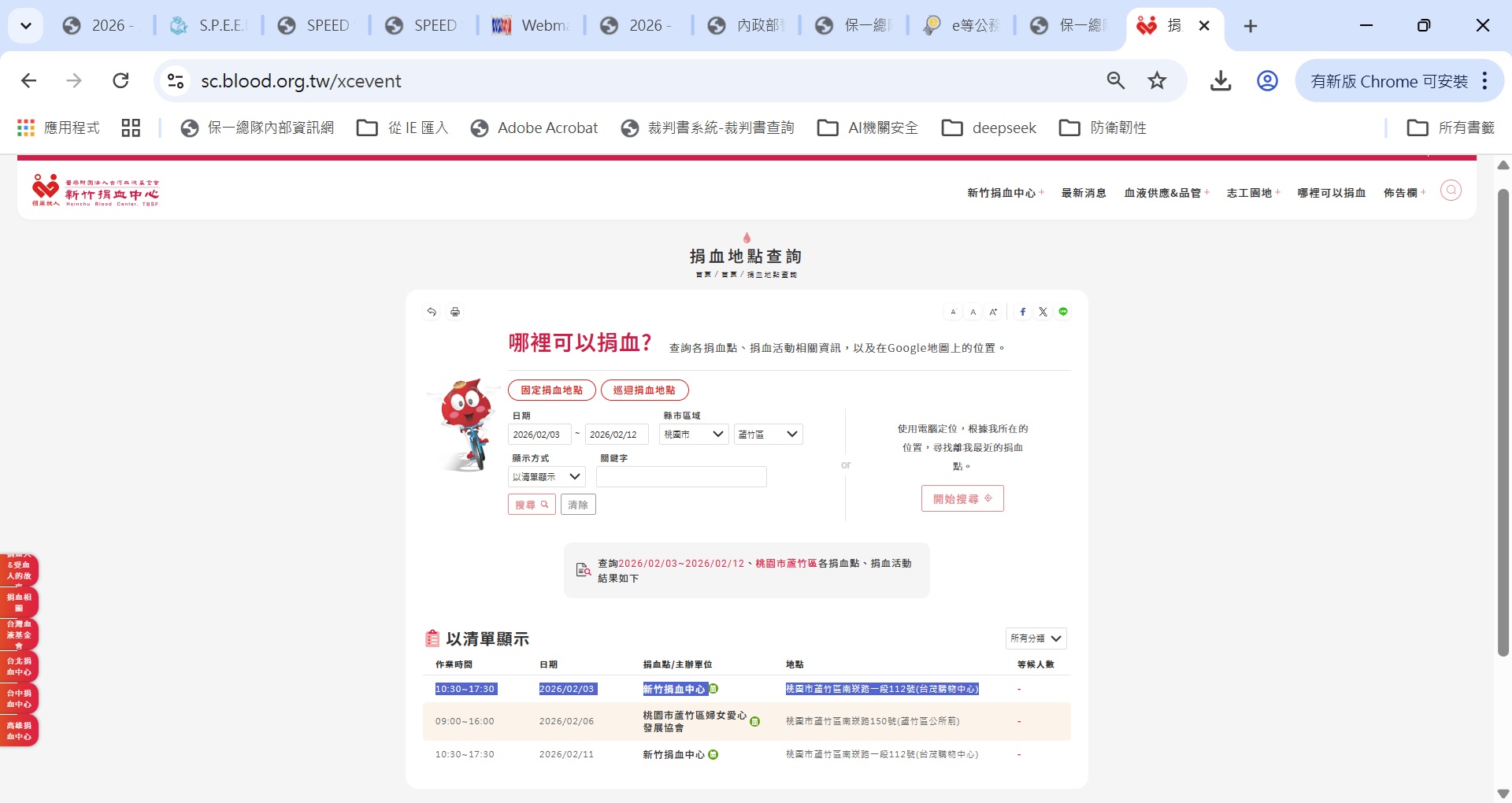Open the 最新消息 menu item

(x=1084, y=193)
